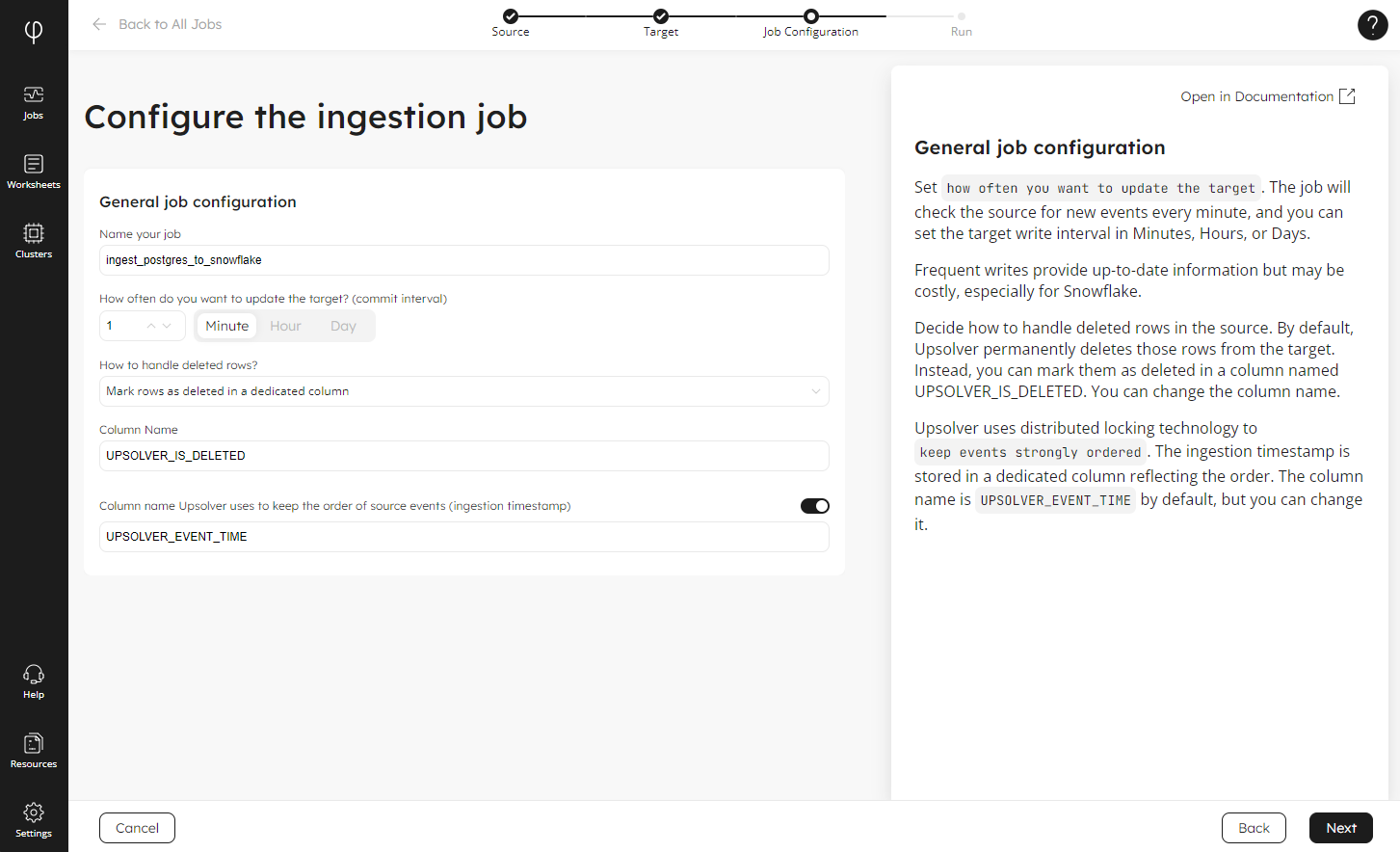Open Worksheets from the sidebar
The image size is (1400, 852).
[34, 172]
